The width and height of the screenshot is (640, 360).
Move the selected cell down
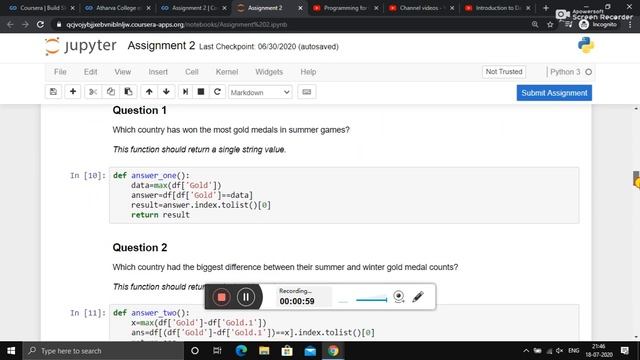pos(166,92)
